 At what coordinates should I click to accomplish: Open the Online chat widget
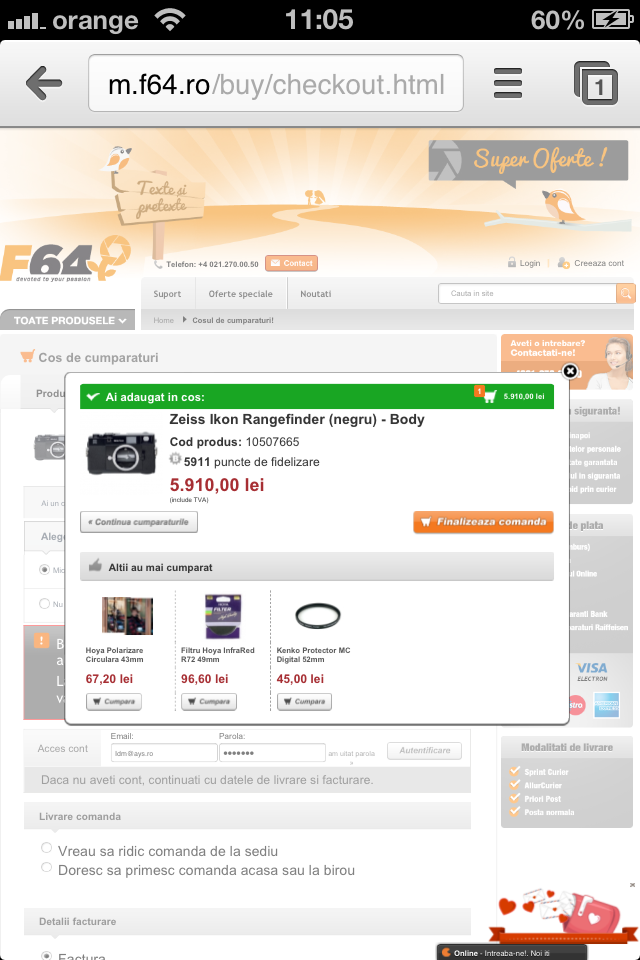pos(511,953)
